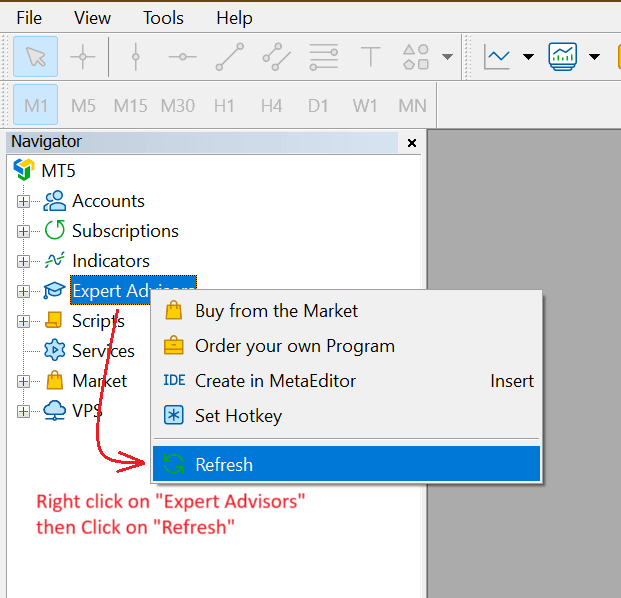This screenshot has width=621, height=598.
Task: Expand the Market tree node
Action: point(23,381)
